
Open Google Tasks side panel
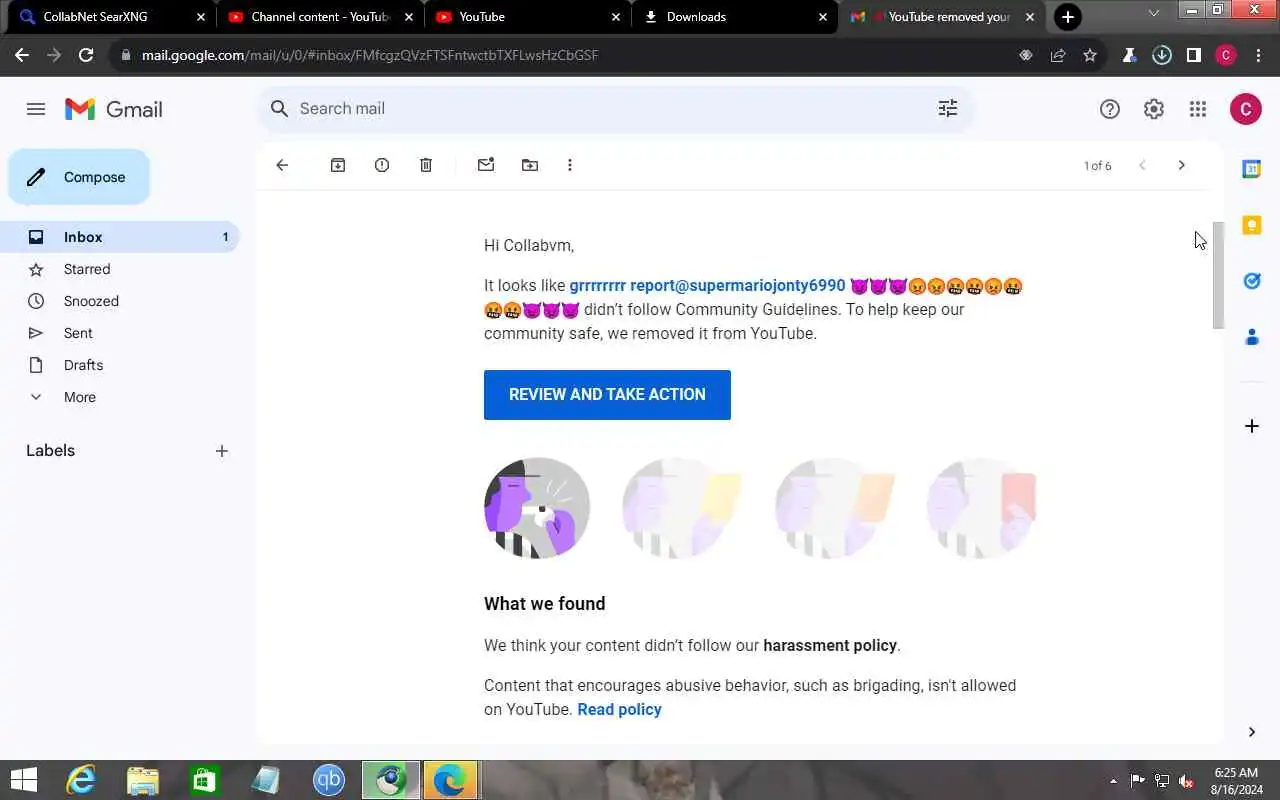click(x=1251, y=281)
